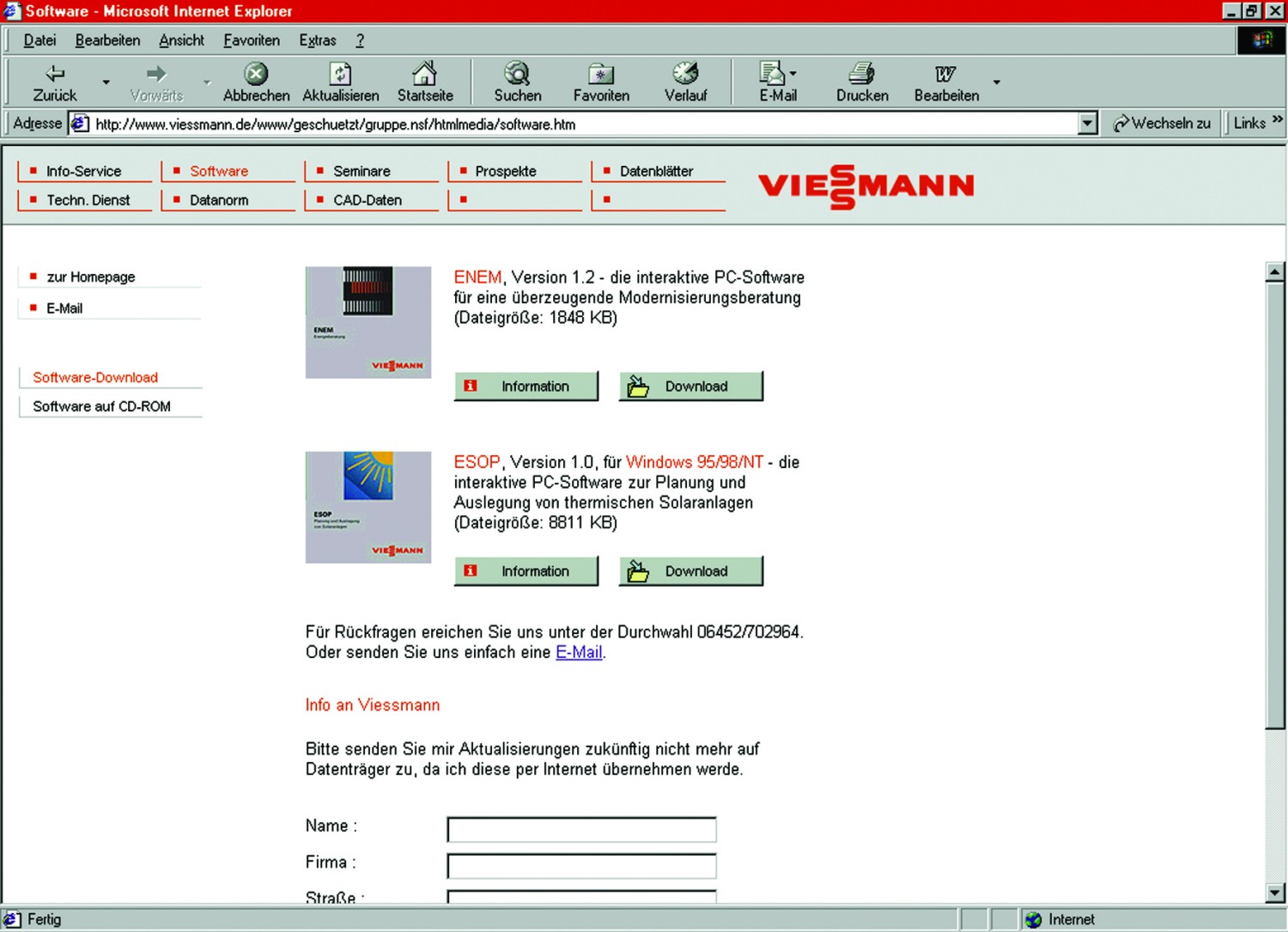Click the Straße input field

[x=581, y=896]
